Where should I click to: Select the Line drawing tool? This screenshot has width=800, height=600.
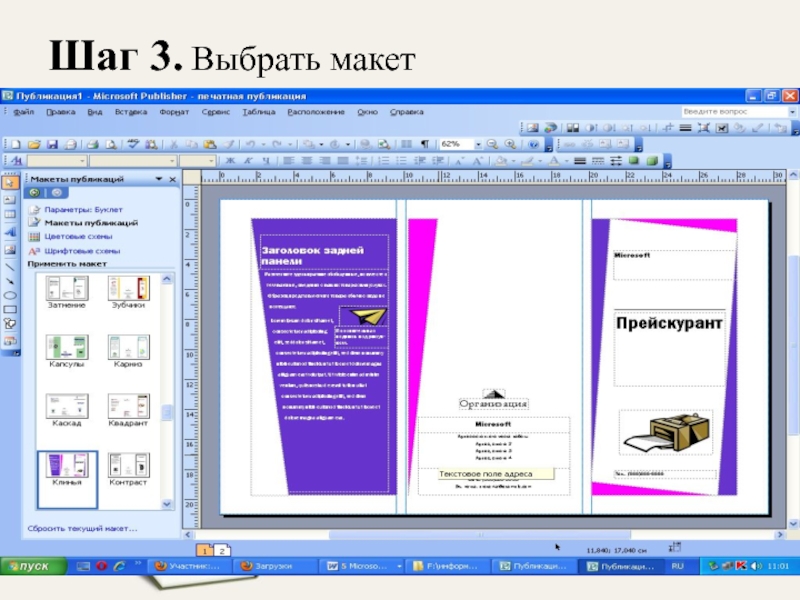pos(10,266)
